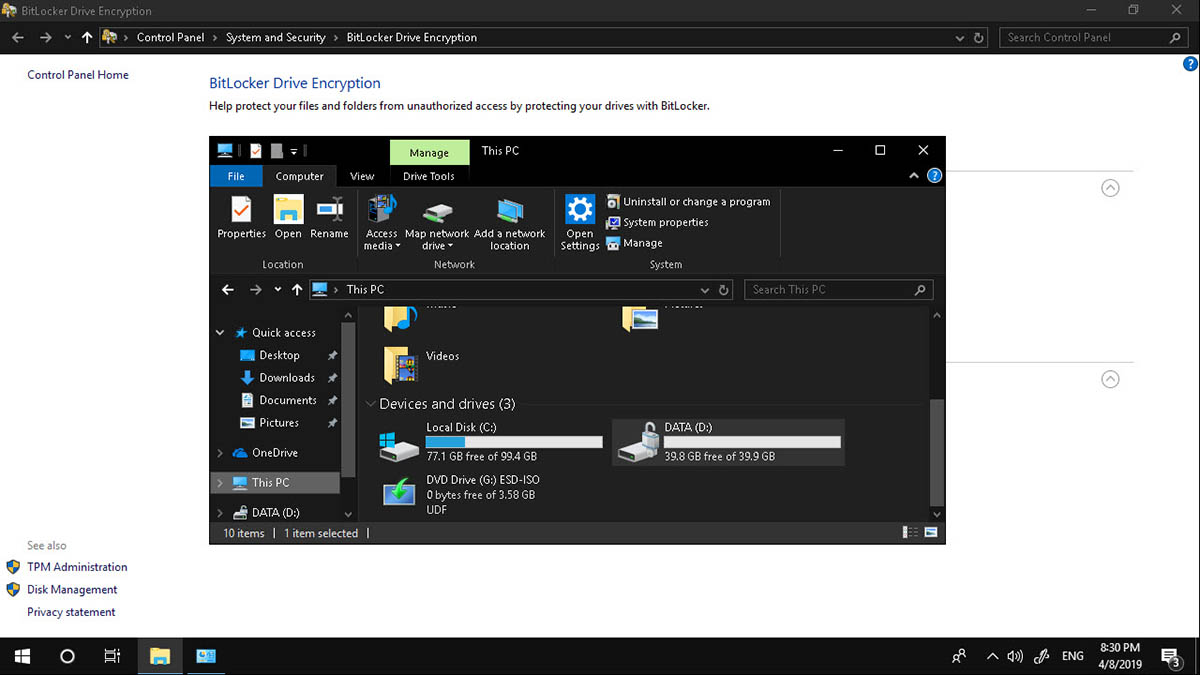Image resolution: width=1200 pixels, height=675 pixels.
Task: Open the Map network drive dropdown
Action: point(437,223)
